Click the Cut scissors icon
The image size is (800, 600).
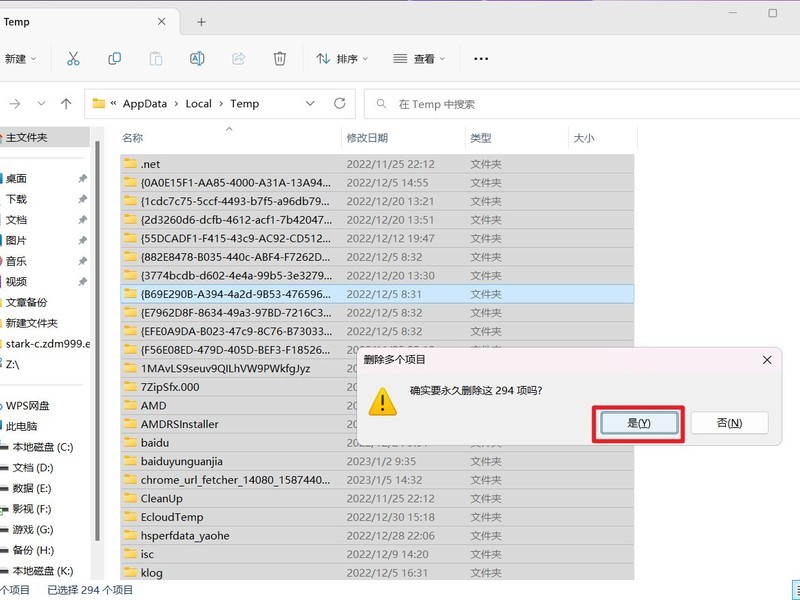click(x=73, y=59)
